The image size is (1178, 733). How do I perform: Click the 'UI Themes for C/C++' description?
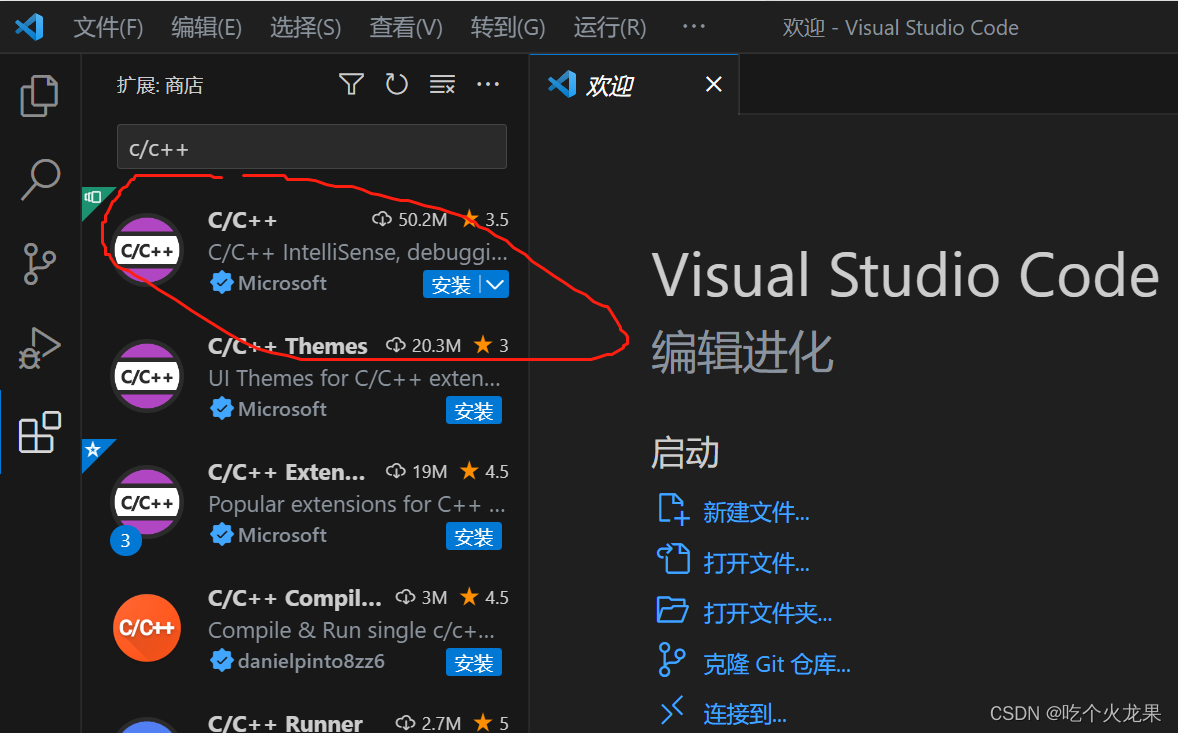[355, 379]
